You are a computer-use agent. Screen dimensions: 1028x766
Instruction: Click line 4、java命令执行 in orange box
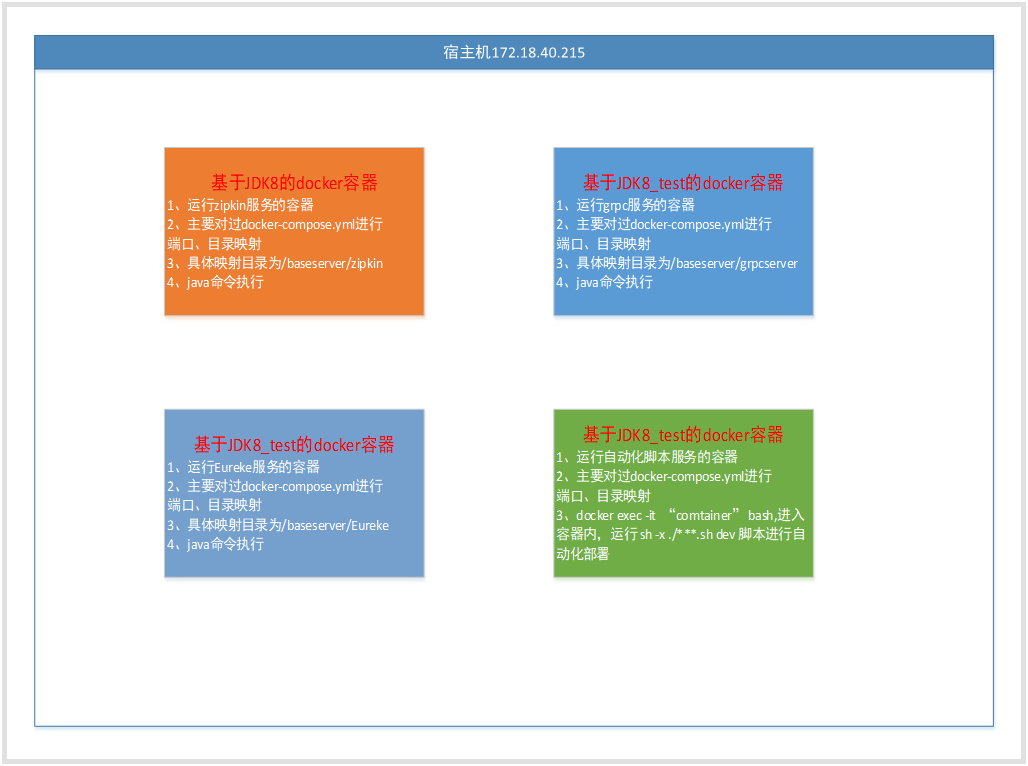click(x=215, y=283)
